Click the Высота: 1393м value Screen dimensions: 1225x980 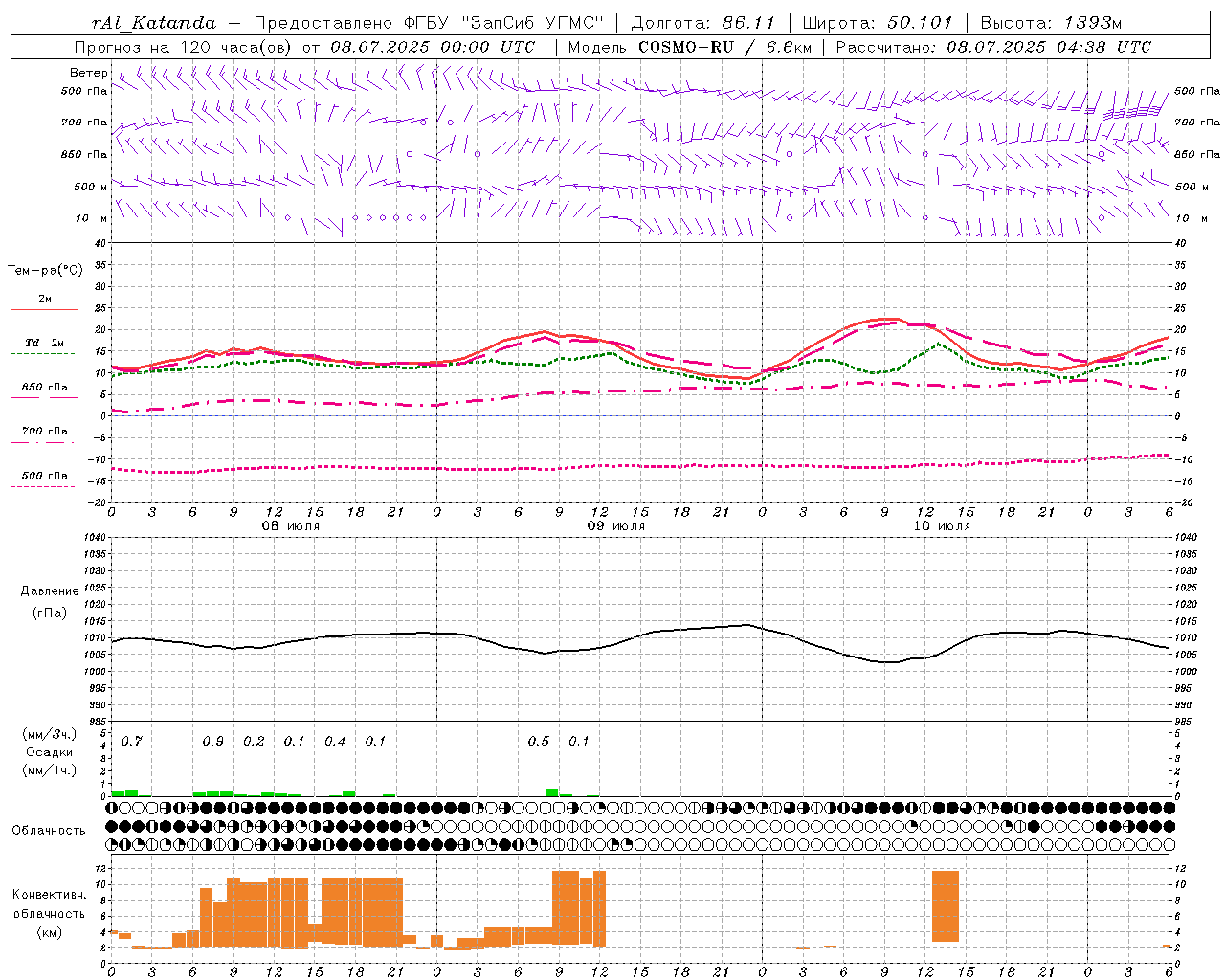point(1051,23)
